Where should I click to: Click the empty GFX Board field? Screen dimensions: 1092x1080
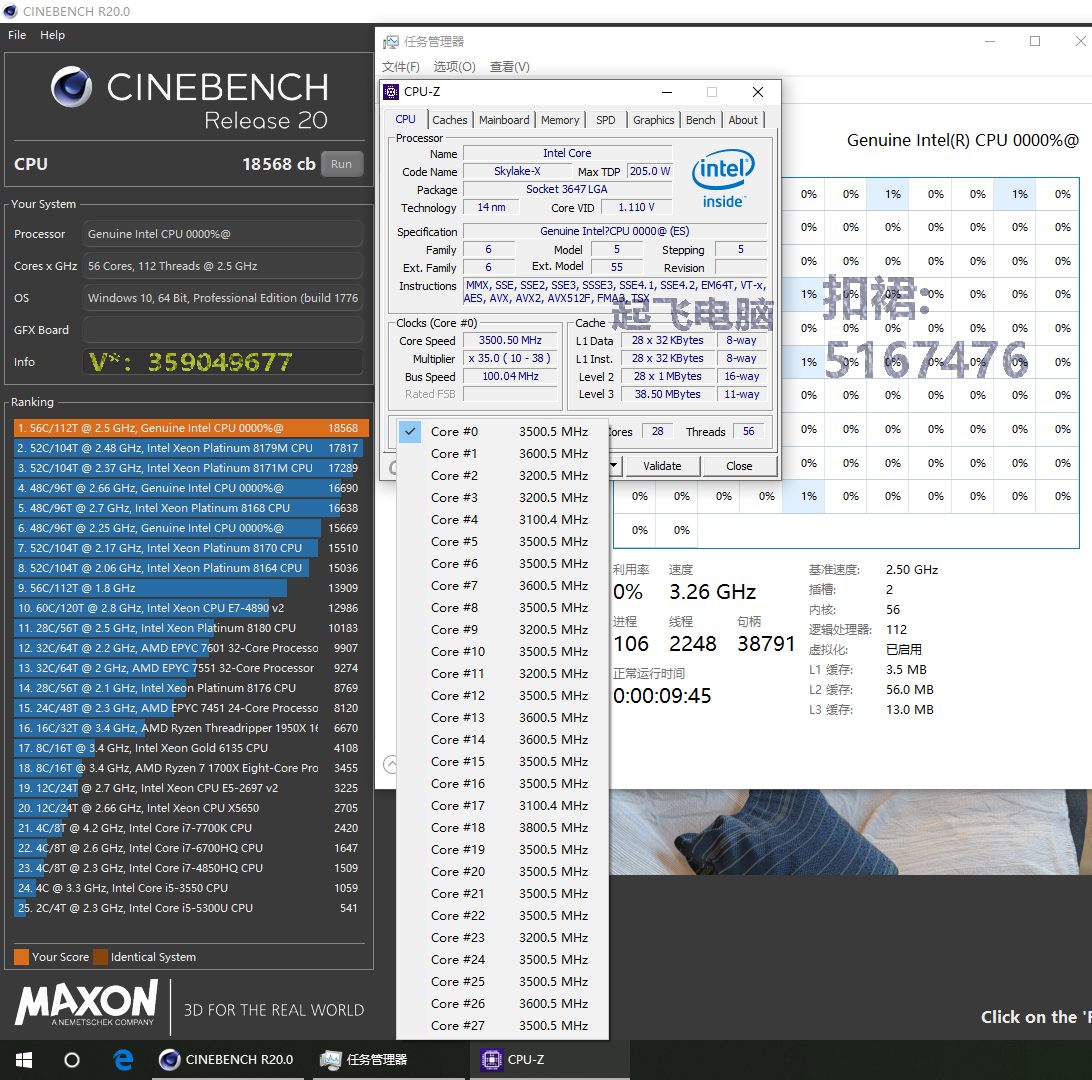(222, 330)
